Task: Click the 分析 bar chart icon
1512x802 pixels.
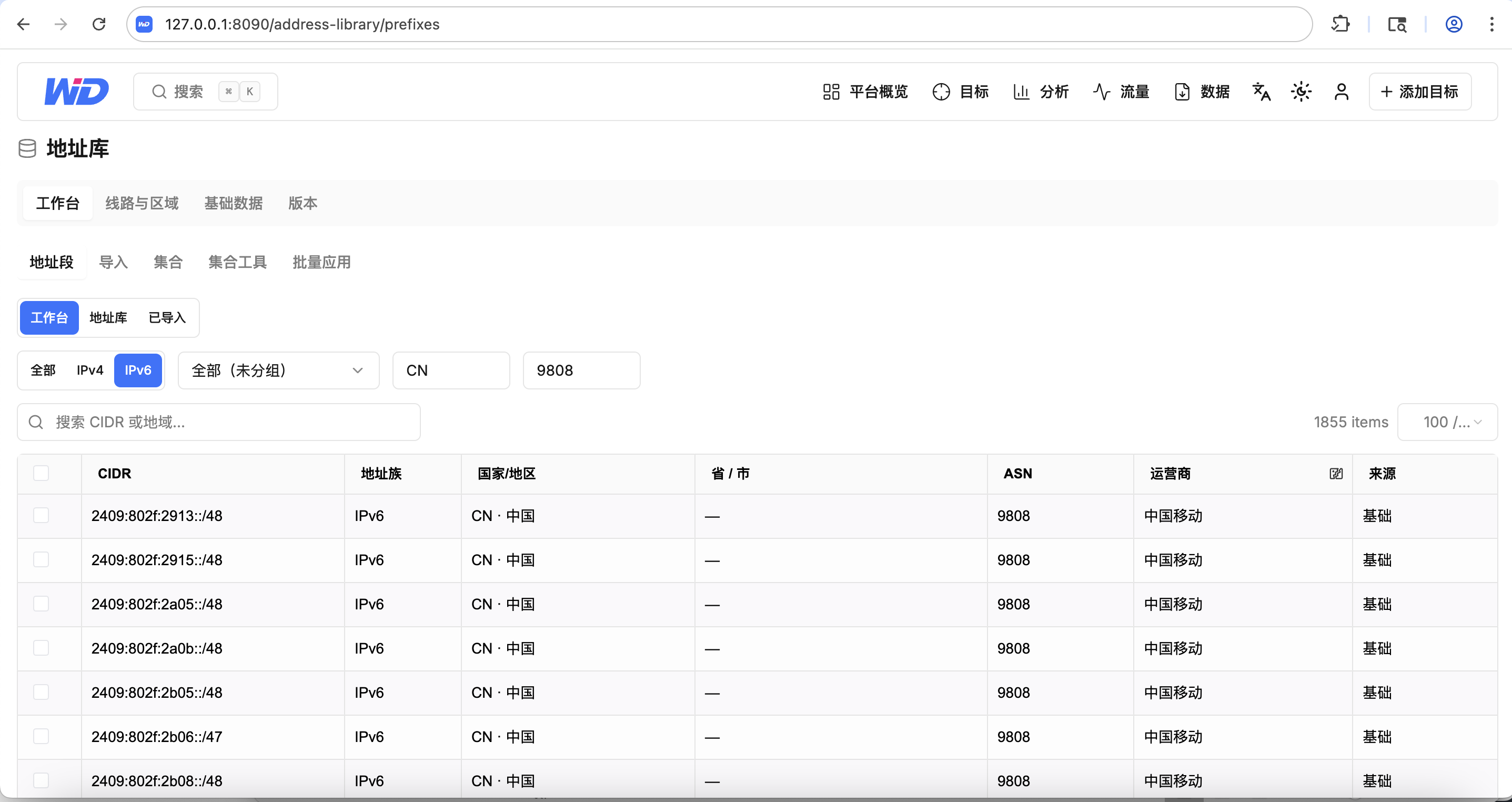Action: (x=1021, y=92)
